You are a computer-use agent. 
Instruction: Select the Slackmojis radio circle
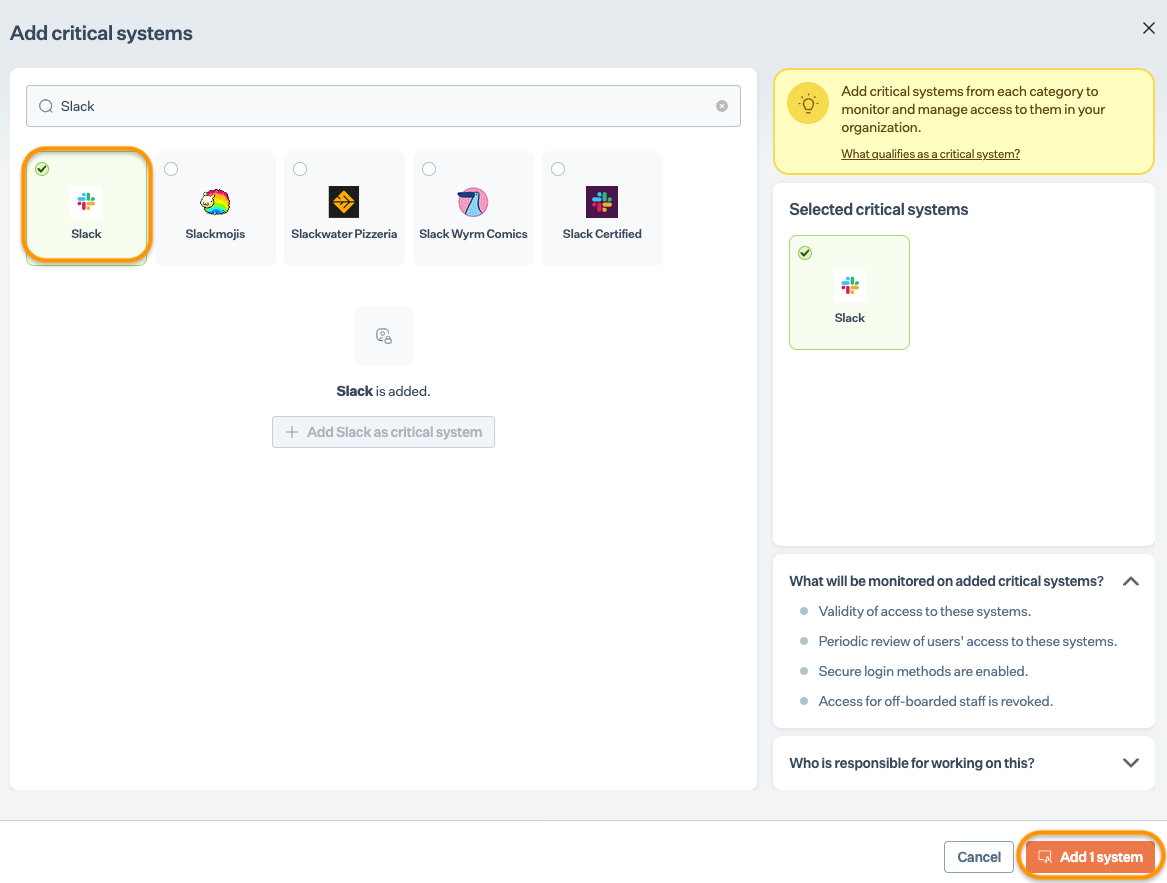[x=171, y=169]
